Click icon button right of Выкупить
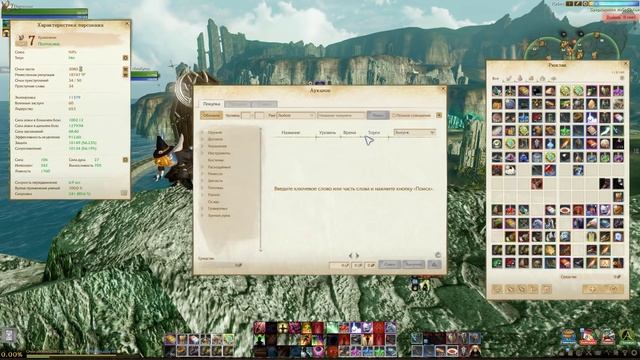The width and height of the screenshot is (640, 360). pyautogui.click(x=434, y=264)
